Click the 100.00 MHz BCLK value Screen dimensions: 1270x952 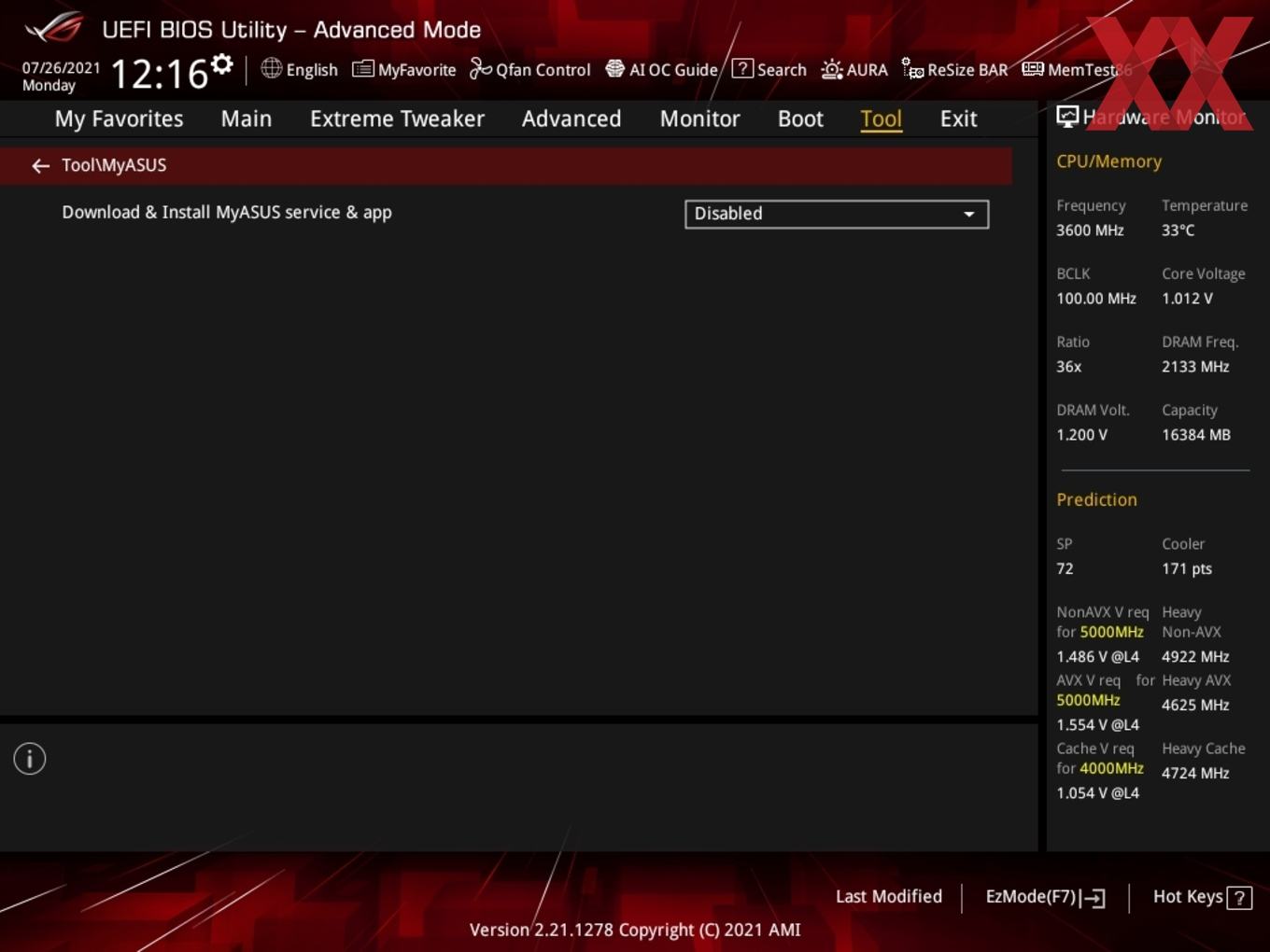coord(1096,299)
